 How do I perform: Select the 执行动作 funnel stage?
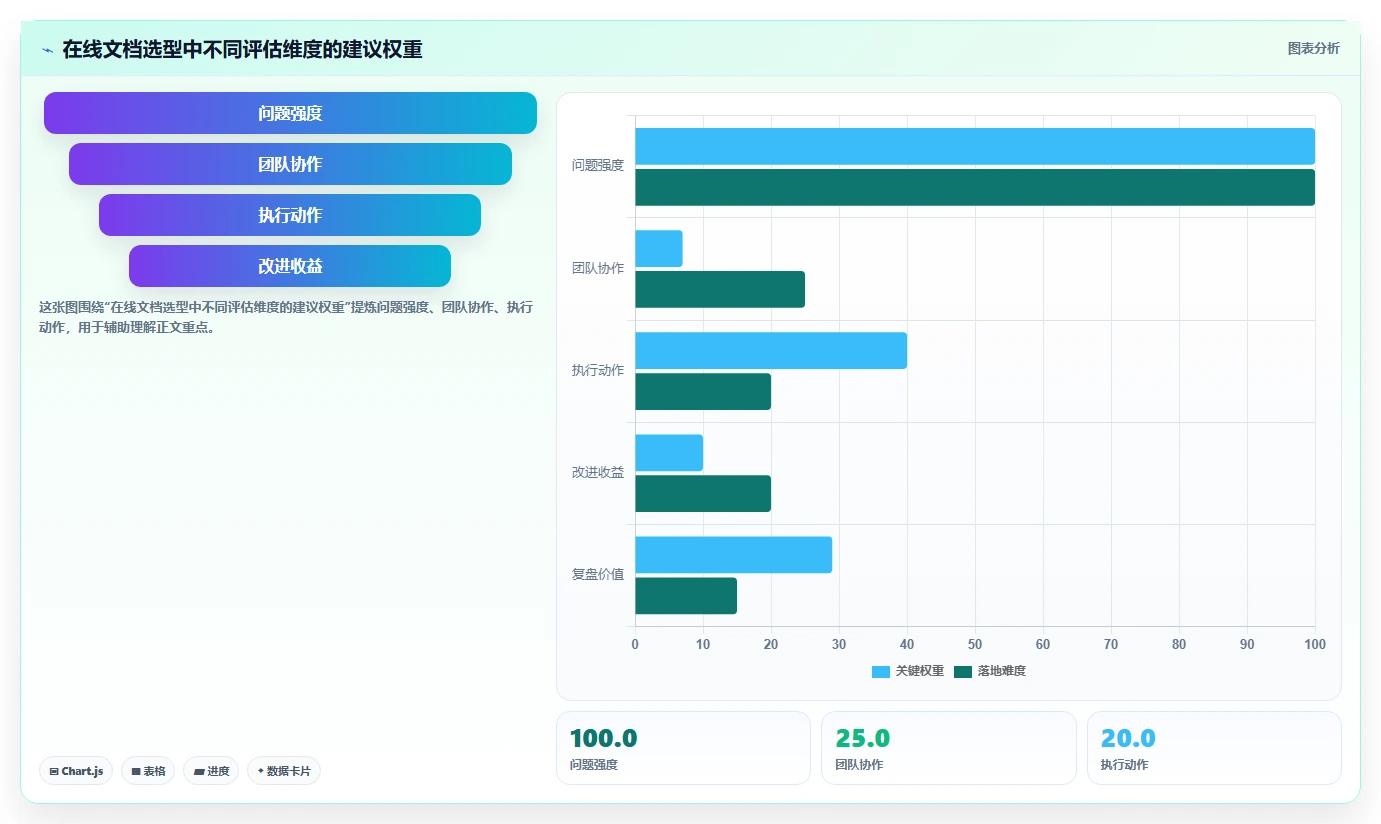coord(290,215)
